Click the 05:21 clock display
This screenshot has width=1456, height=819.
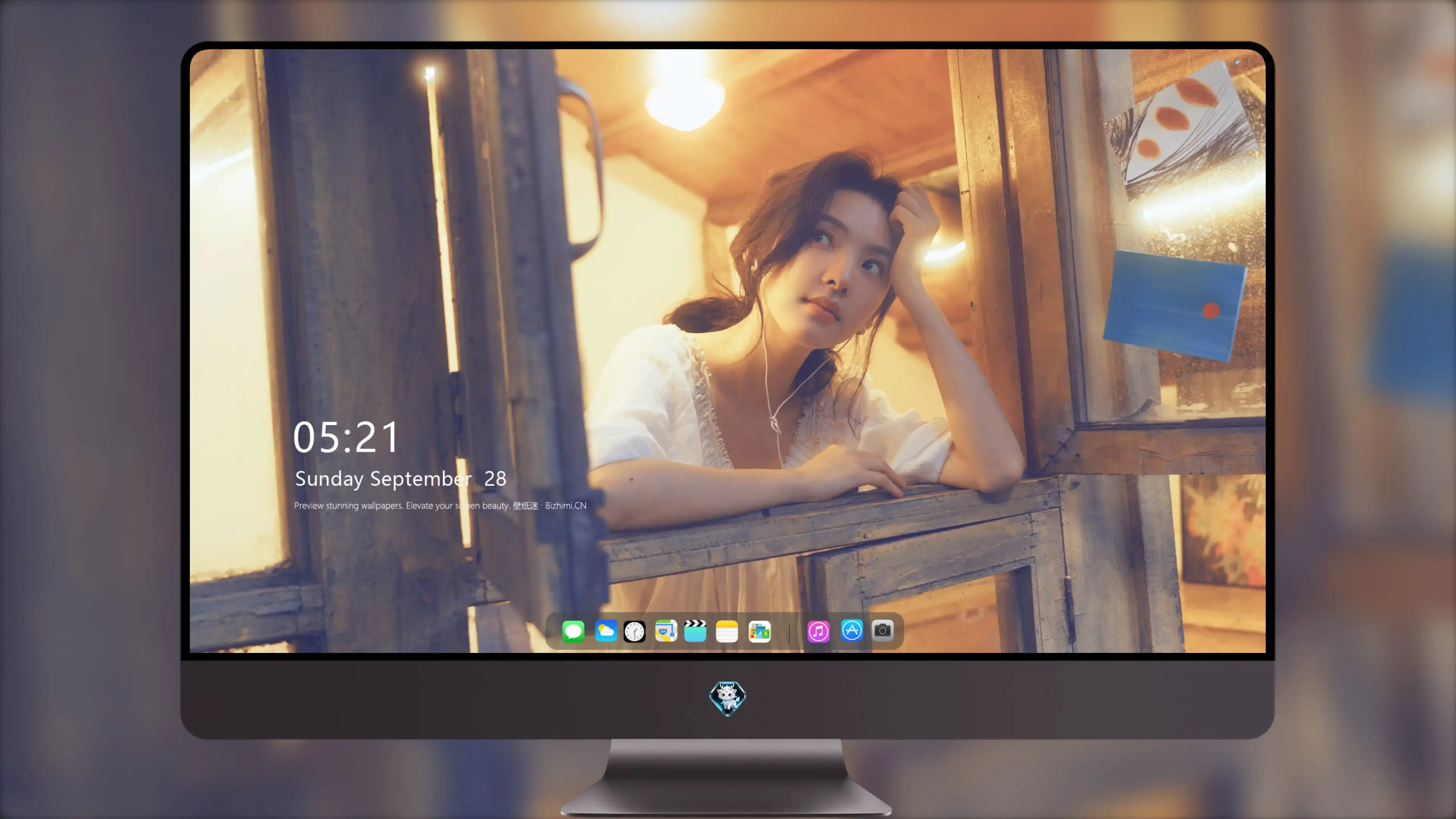[x=346, y=438]
